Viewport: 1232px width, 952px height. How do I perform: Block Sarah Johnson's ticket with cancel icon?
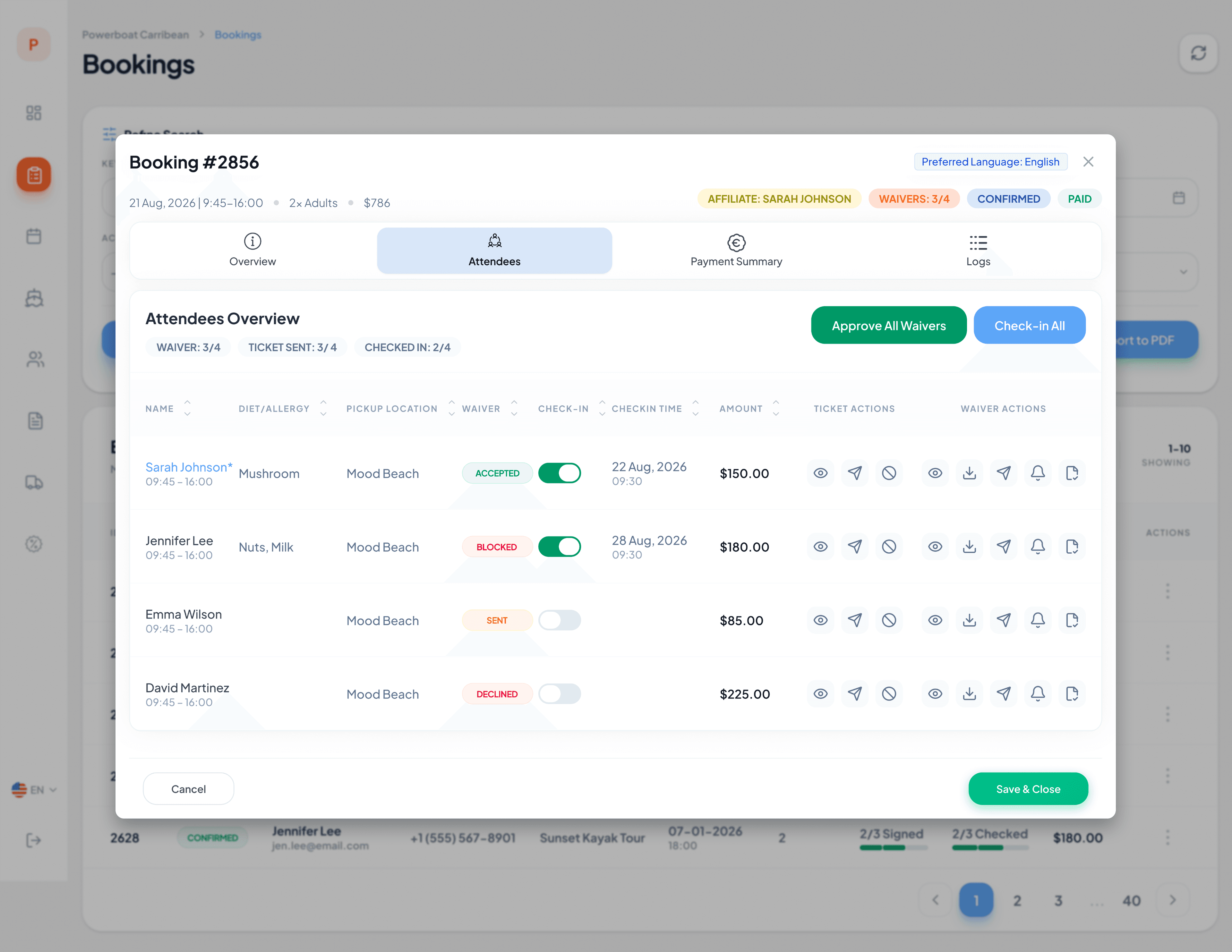[x=889, y=472]
